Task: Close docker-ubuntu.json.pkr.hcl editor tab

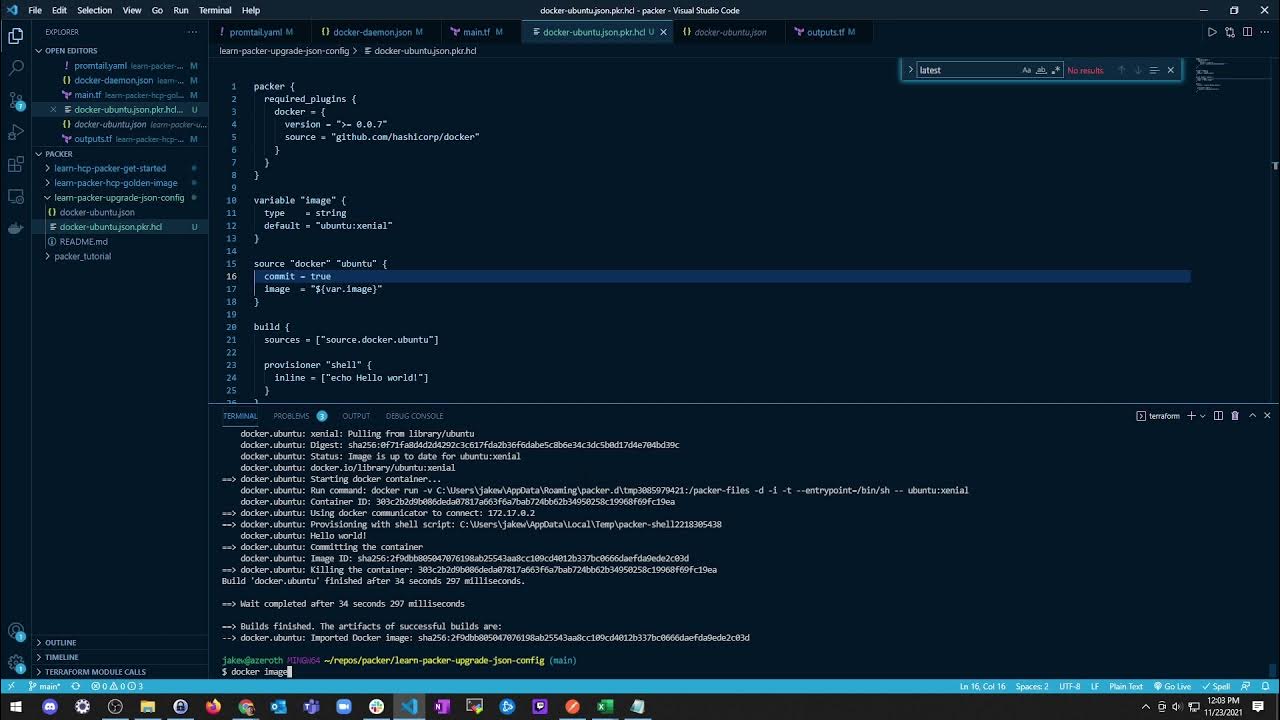Action: point(663,32)
